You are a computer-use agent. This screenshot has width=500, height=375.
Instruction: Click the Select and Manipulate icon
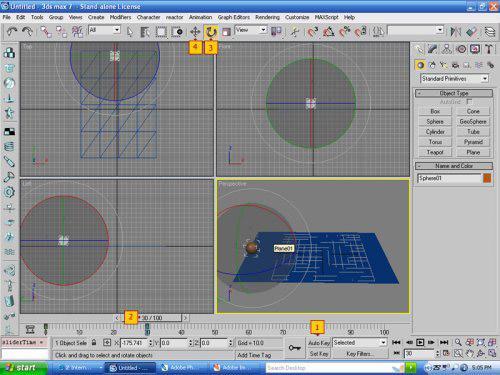[295, 32]
